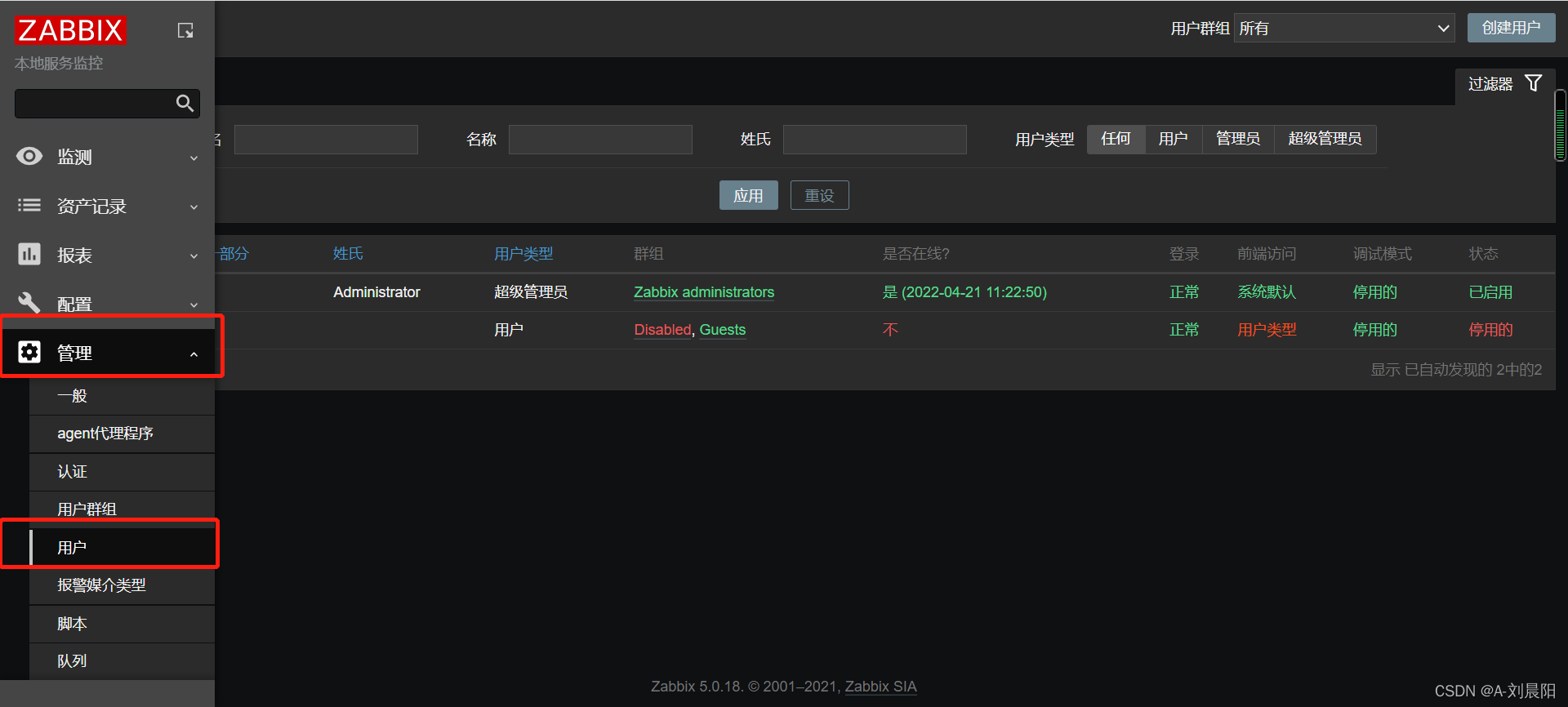Select 用户 user type filter
The image size is (1568, 707).
[x=1173, y=139]
